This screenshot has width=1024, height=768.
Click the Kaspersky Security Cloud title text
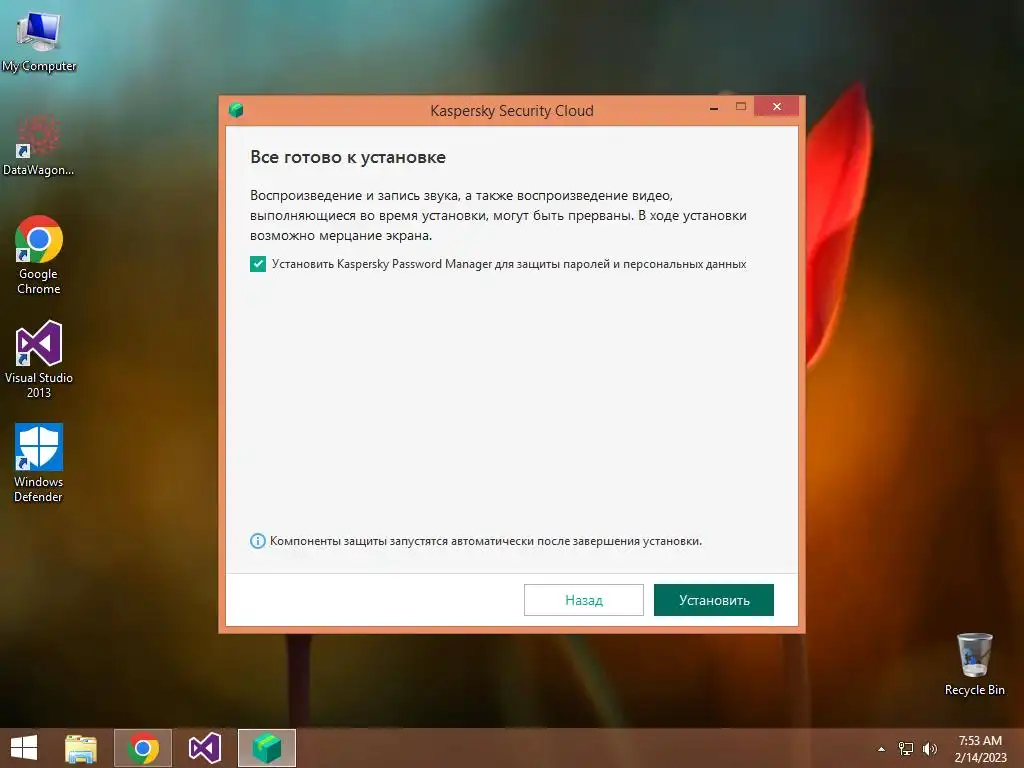512,110
